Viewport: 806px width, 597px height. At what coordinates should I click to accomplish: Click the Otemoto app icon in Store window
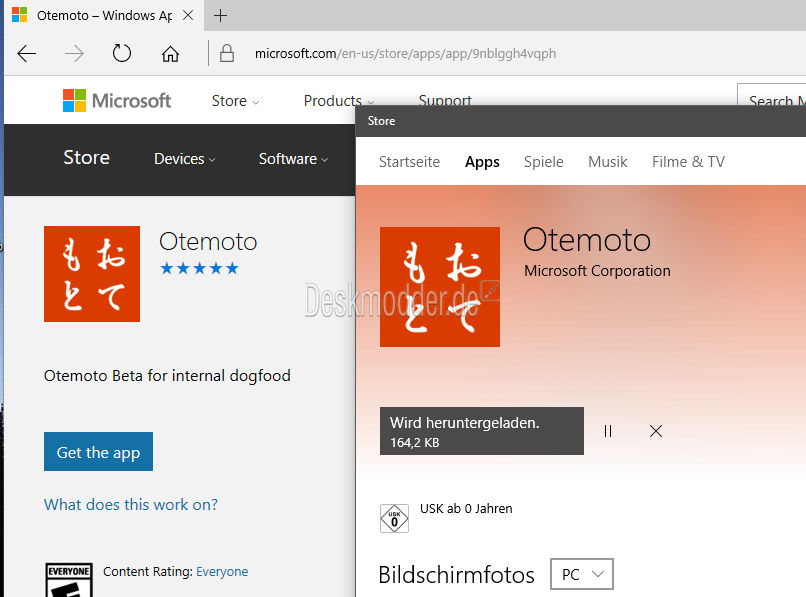440,287
